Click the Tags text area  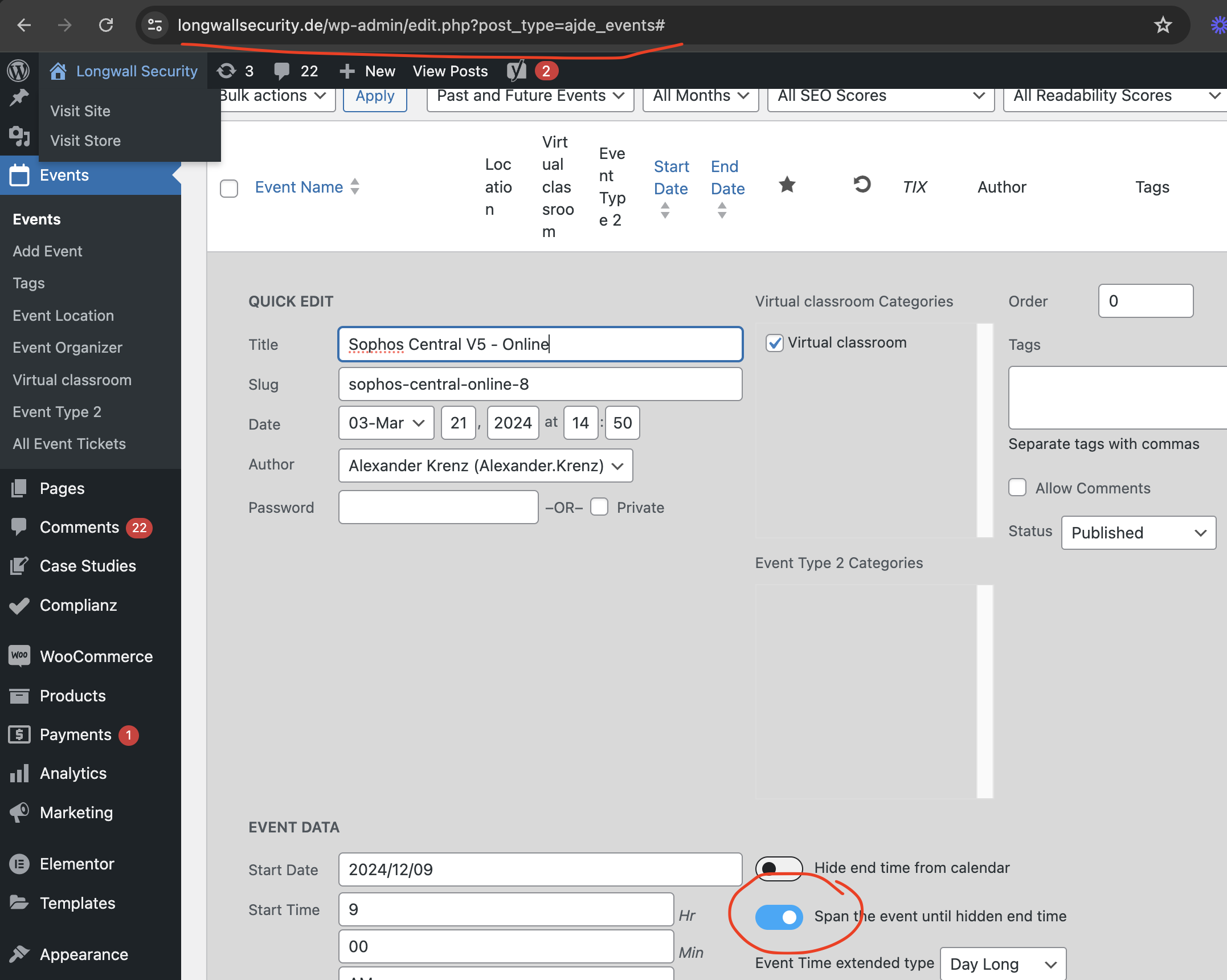pos(1118,398)
